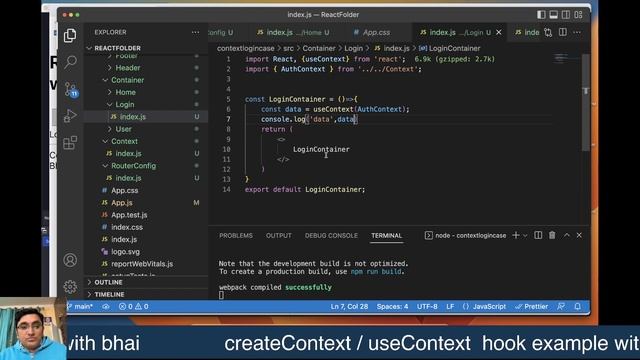Open the Manage gear icon

[x=70, y=287]
